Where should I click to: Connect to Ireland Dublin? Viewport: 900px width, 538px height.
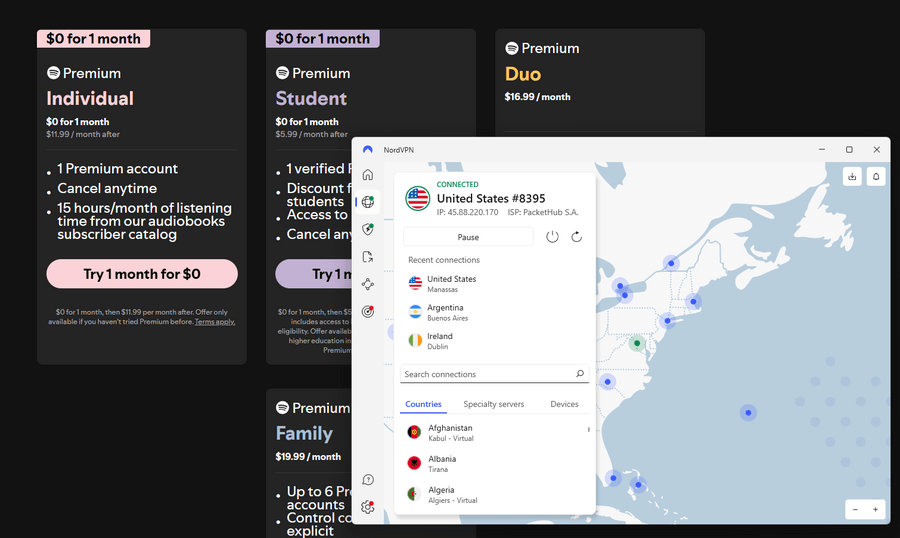pyautogui.click(x=494, y=340)
